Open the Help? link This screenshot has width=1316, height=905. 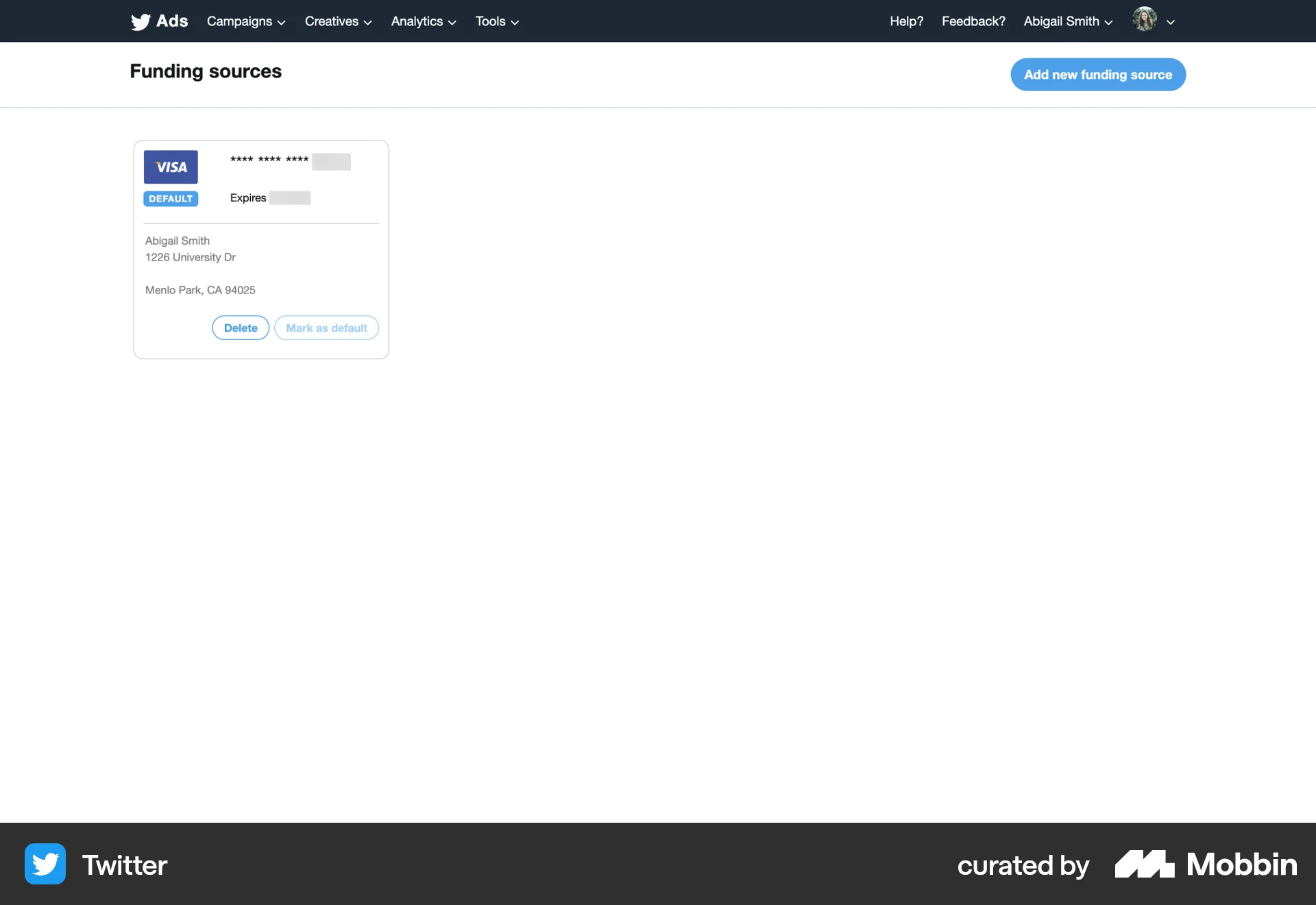(906, 21)
